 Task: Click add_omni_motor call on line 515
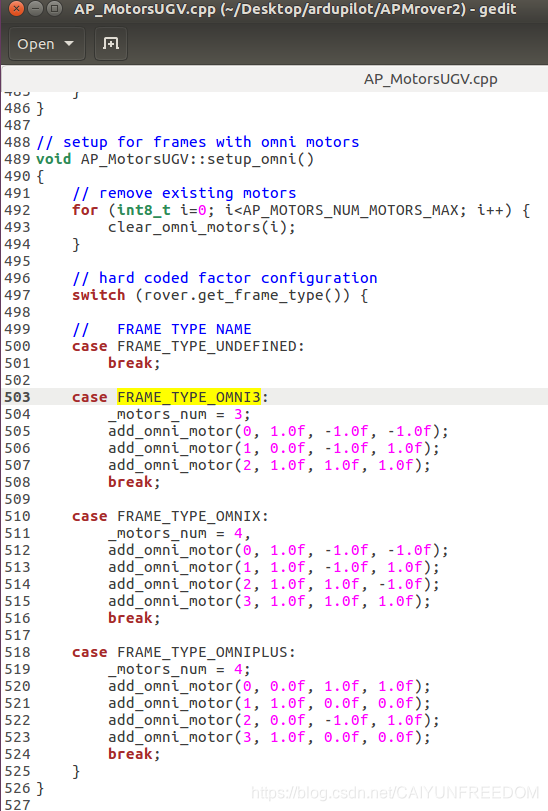click(x=269, y=601)
